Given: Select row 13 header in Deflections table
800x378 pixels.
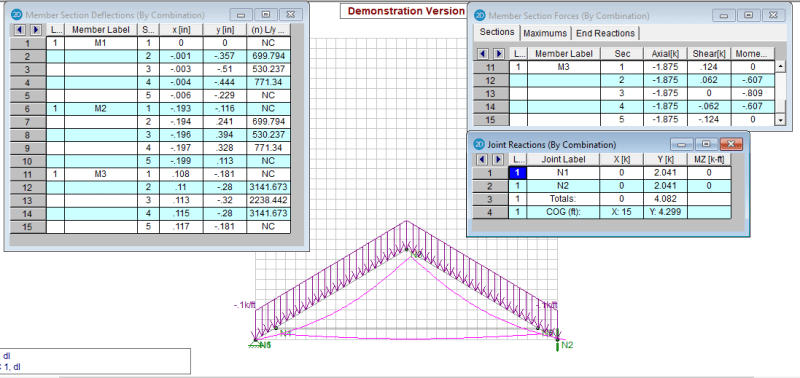Looking at the screenshot, I should pos(28,200).
